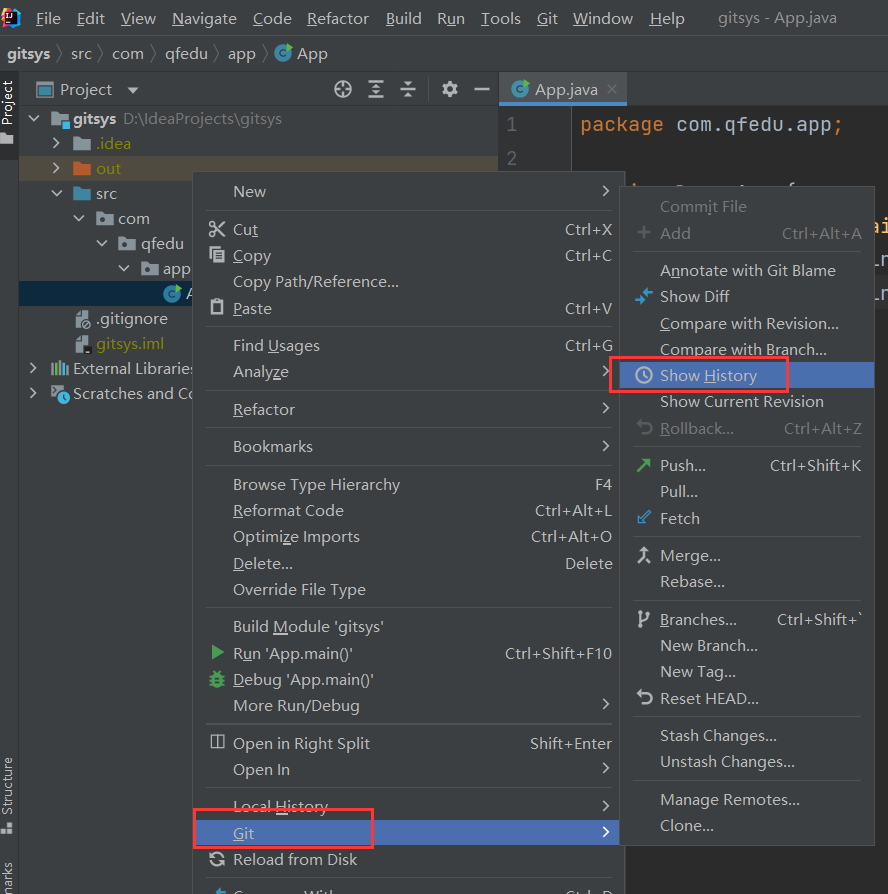The width and height of the screenshot is (888, 894).
Task: Open the Tools menu
Action: pyautogui.click(x=500, y=18)
